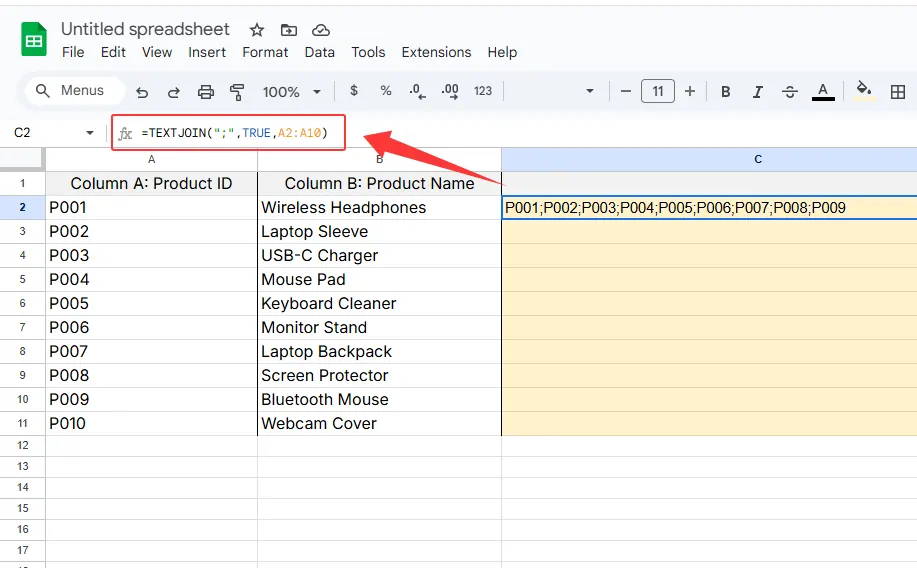Print the spreadsheet
The image size is (917, 568).
[x=206, y=92]
